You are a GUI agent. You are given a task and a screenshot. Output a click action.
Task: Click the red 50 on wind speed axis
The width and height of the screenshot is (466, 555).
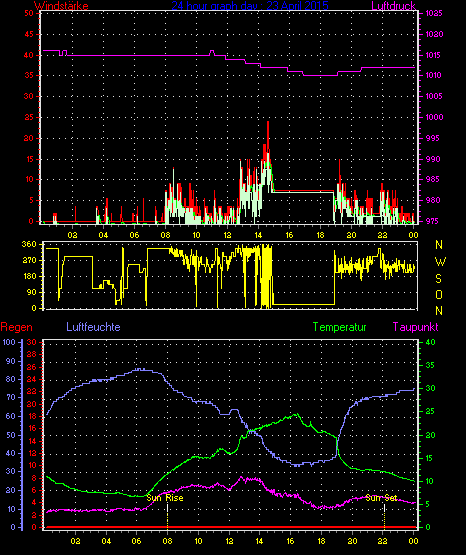29,13
